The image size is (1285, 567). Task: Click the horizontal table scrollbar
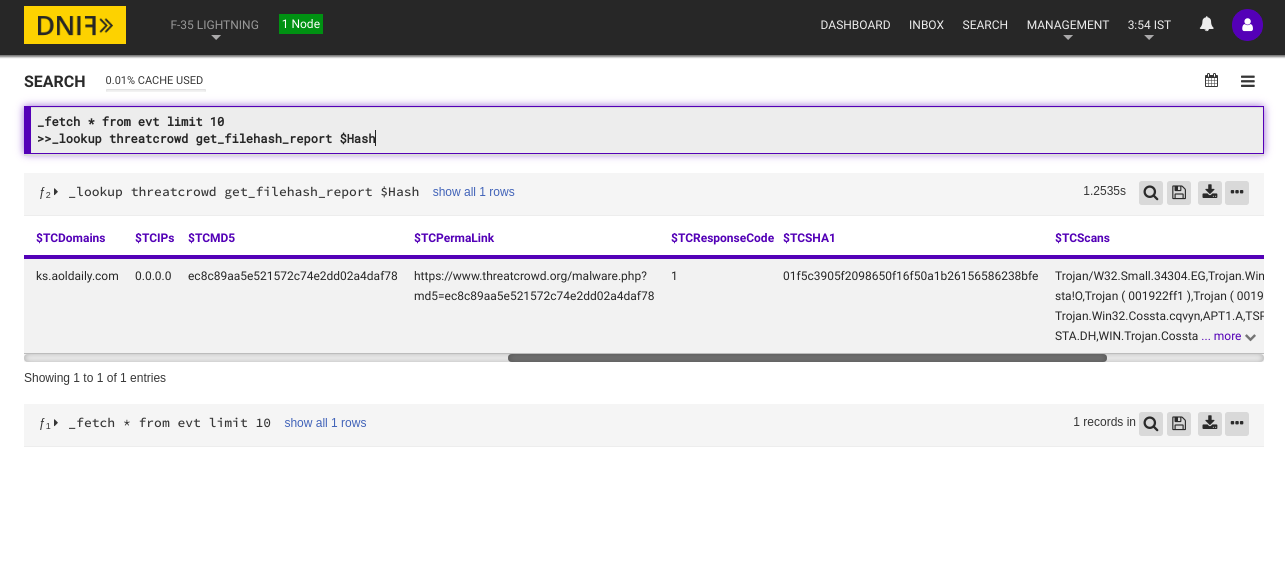[807, 357]
